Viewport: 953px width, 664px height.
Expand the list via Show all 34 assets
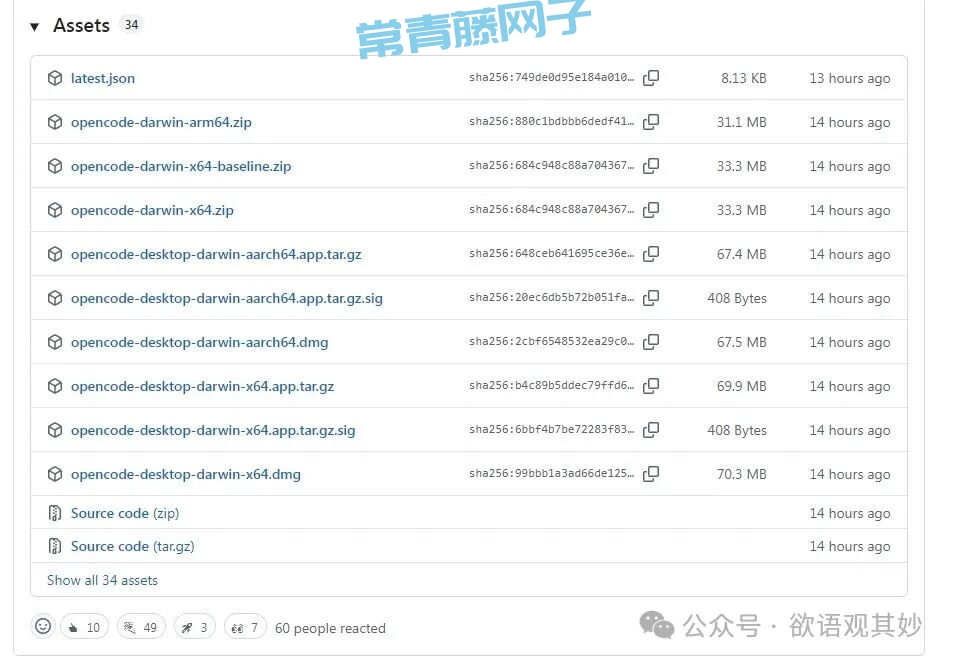click(x=102, y=580)
